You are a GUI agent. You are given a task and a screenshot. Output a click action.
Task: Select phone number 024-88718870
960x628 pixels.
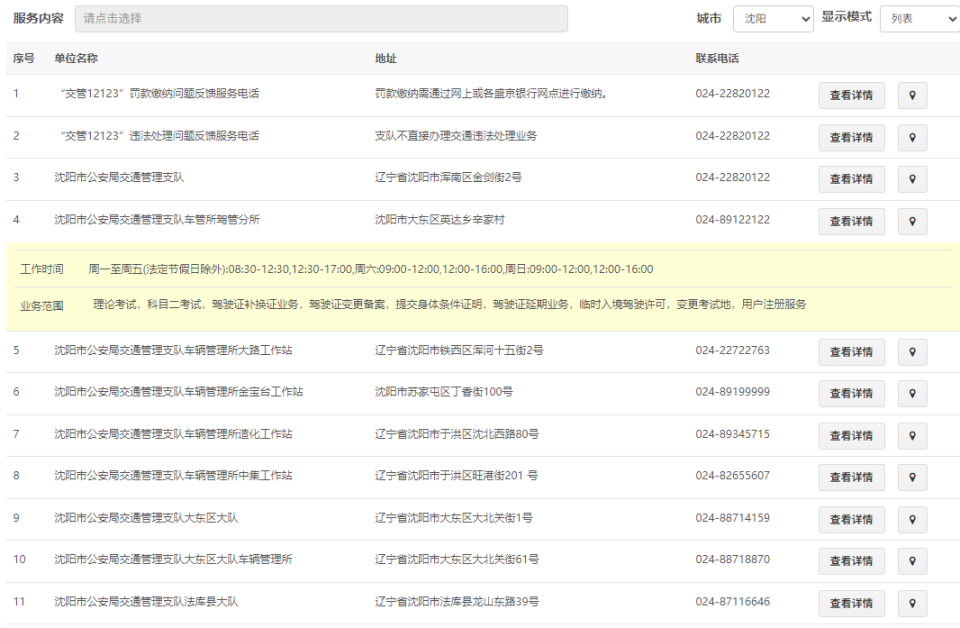(x=732, y=559)
